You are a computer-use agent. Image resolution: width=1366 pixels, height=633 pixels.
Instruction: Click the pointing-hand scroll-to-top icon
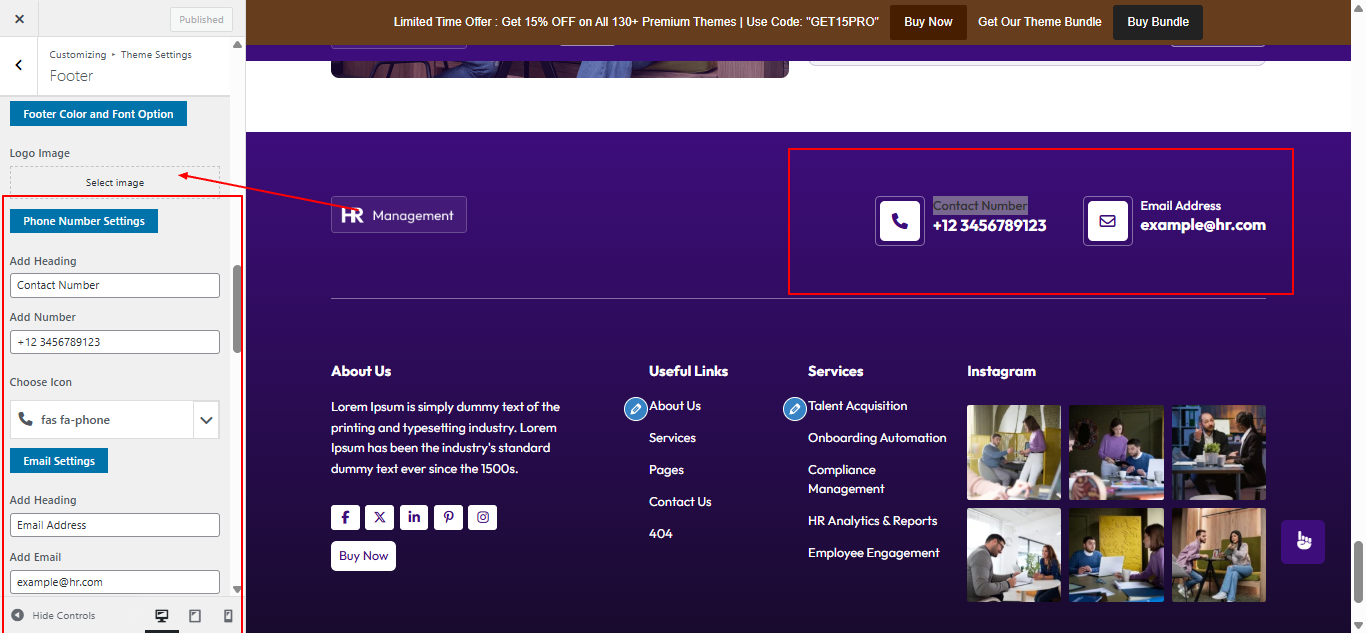click(x=1302, y=540)
